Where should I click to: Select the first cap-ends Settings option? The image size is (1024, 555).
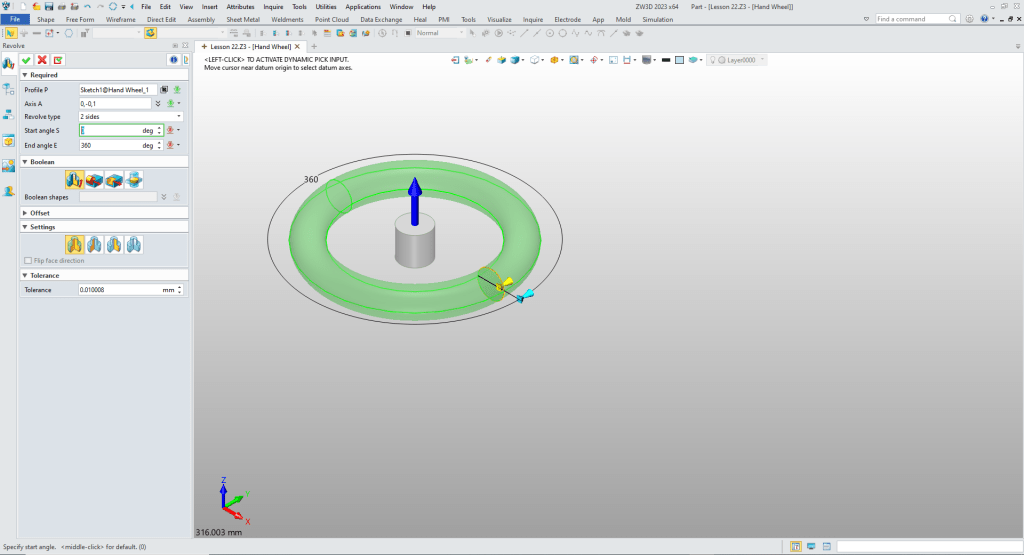[74, 244]
